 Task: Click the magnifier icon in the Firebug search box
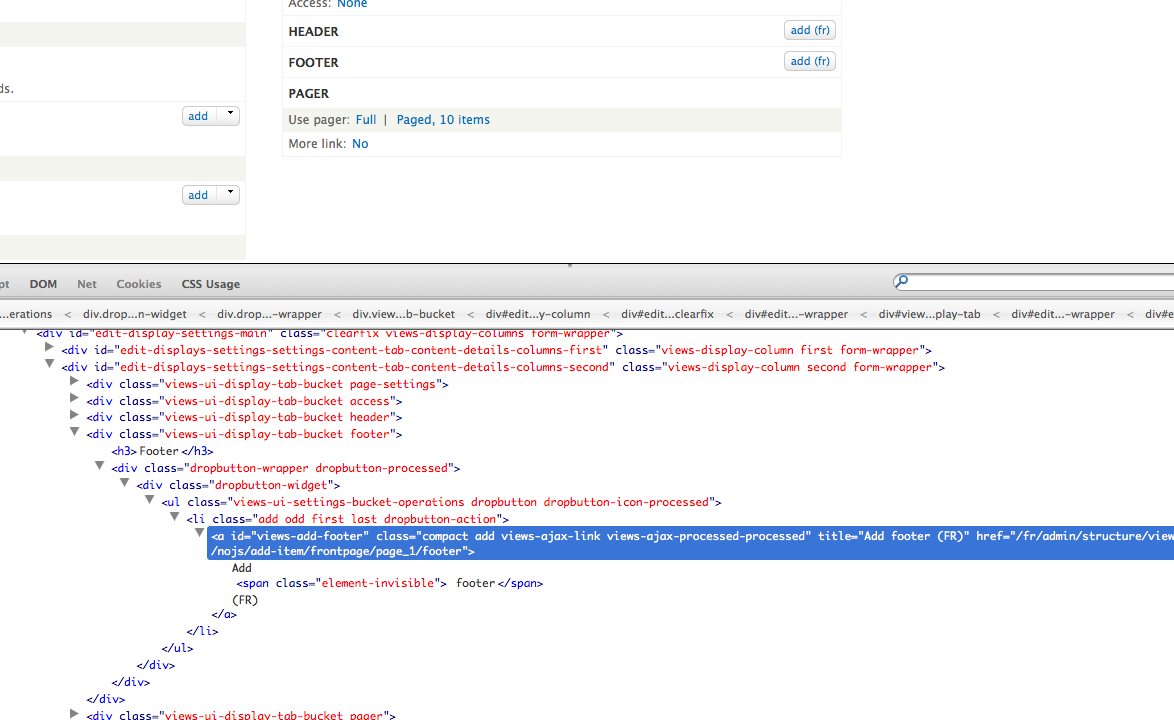pos(901,281)
